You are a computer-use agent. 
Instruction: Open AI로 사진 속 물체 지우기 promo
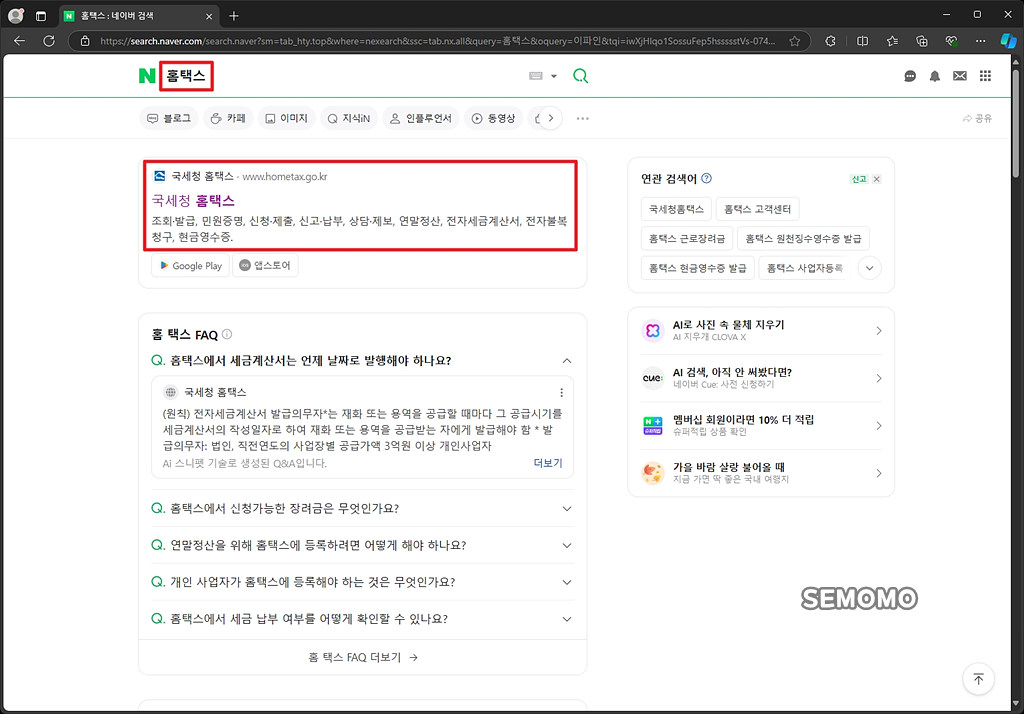pyautogui.click(x=761, y=331)
